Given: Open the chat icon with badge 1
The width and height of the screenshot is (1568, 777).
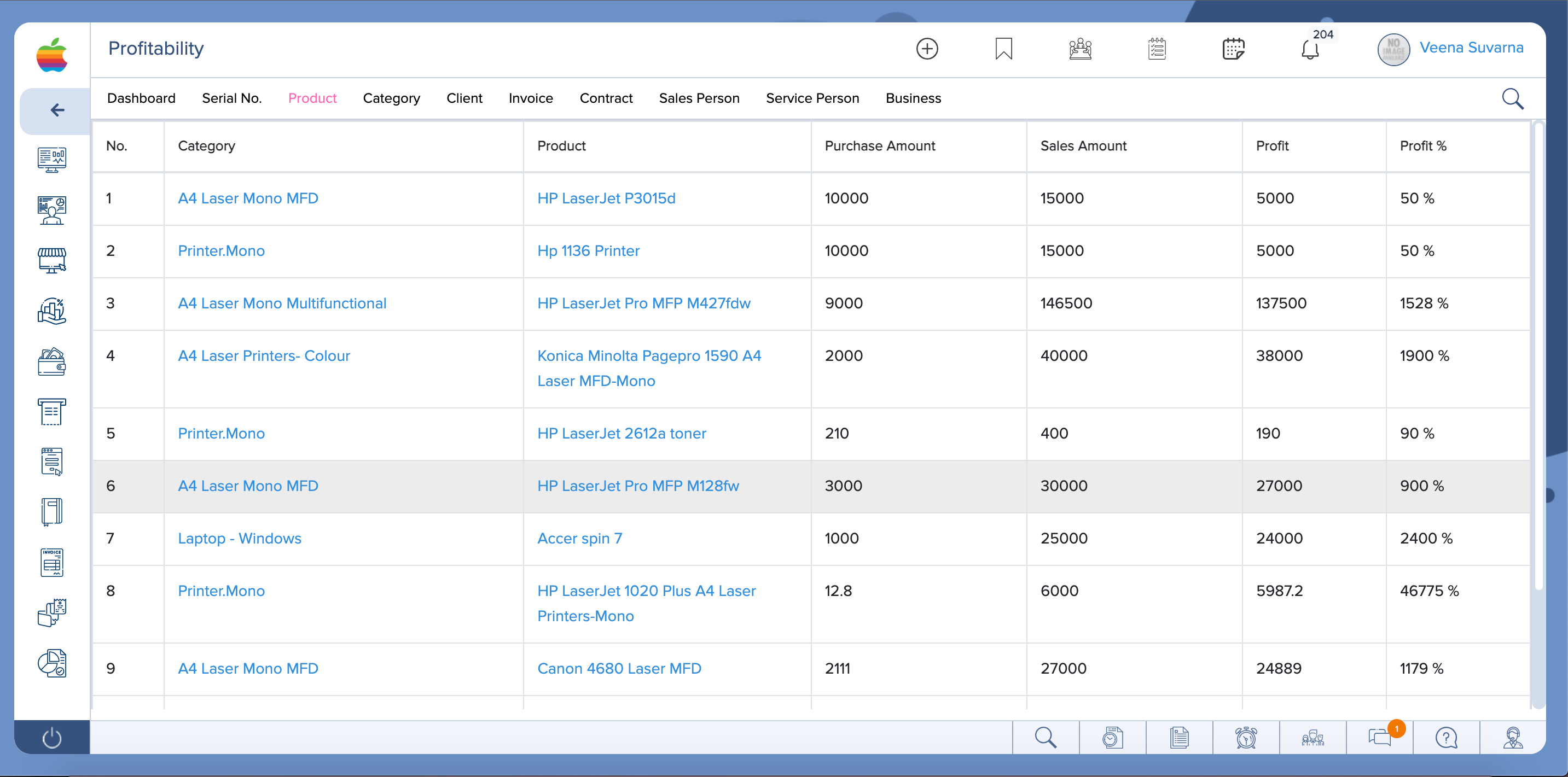Looking at the screenshot, I should (1380, 738).
